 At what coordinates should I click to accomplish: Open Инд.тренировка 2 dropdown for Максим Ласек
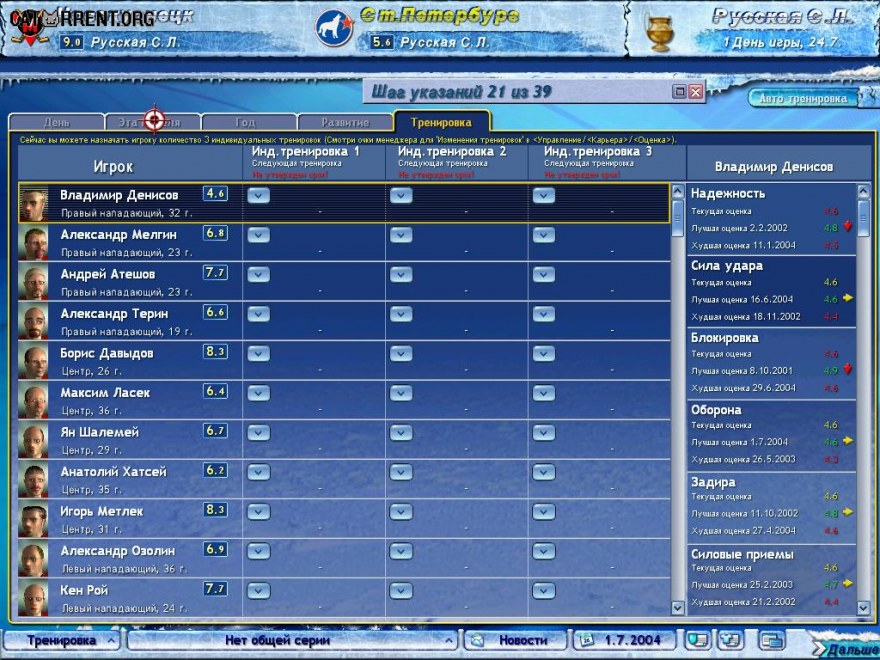pos(401,393)
